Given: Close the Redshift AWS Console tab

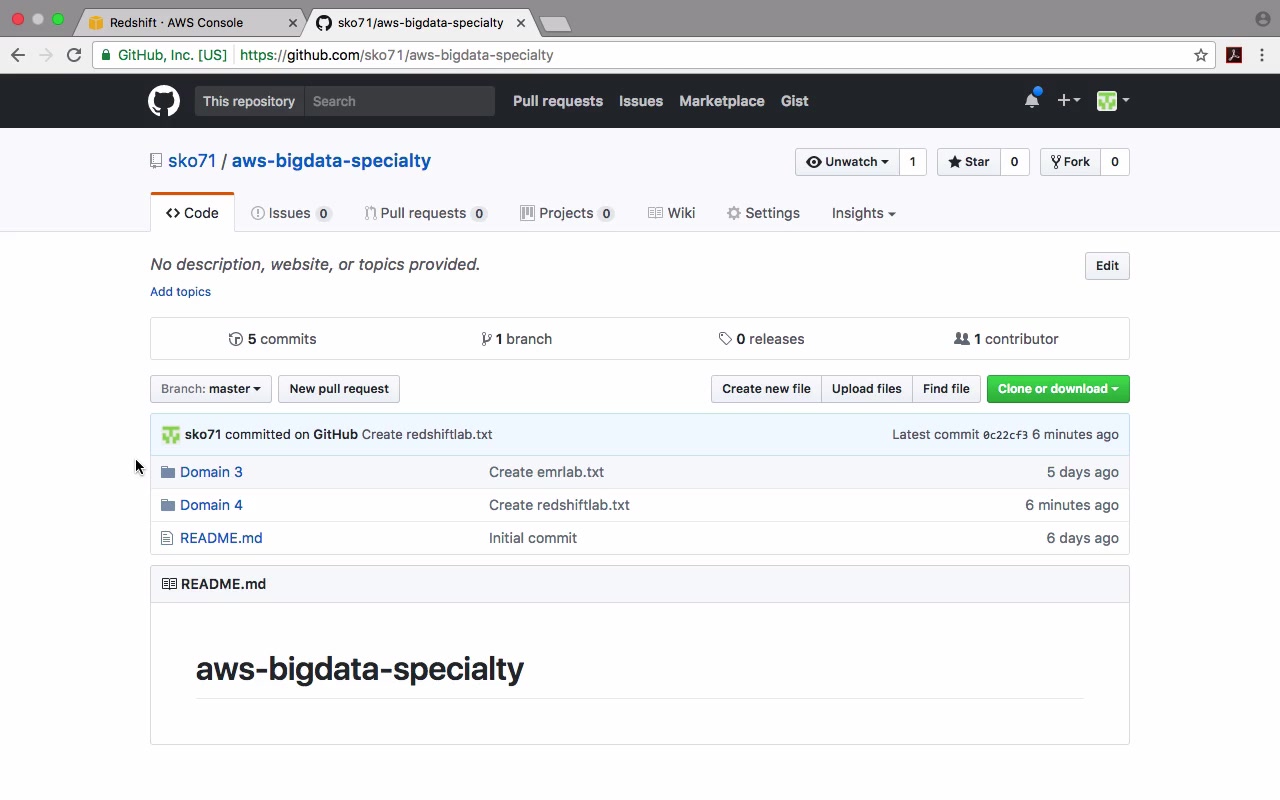Looking at the screenshot, I should [293, 22].
